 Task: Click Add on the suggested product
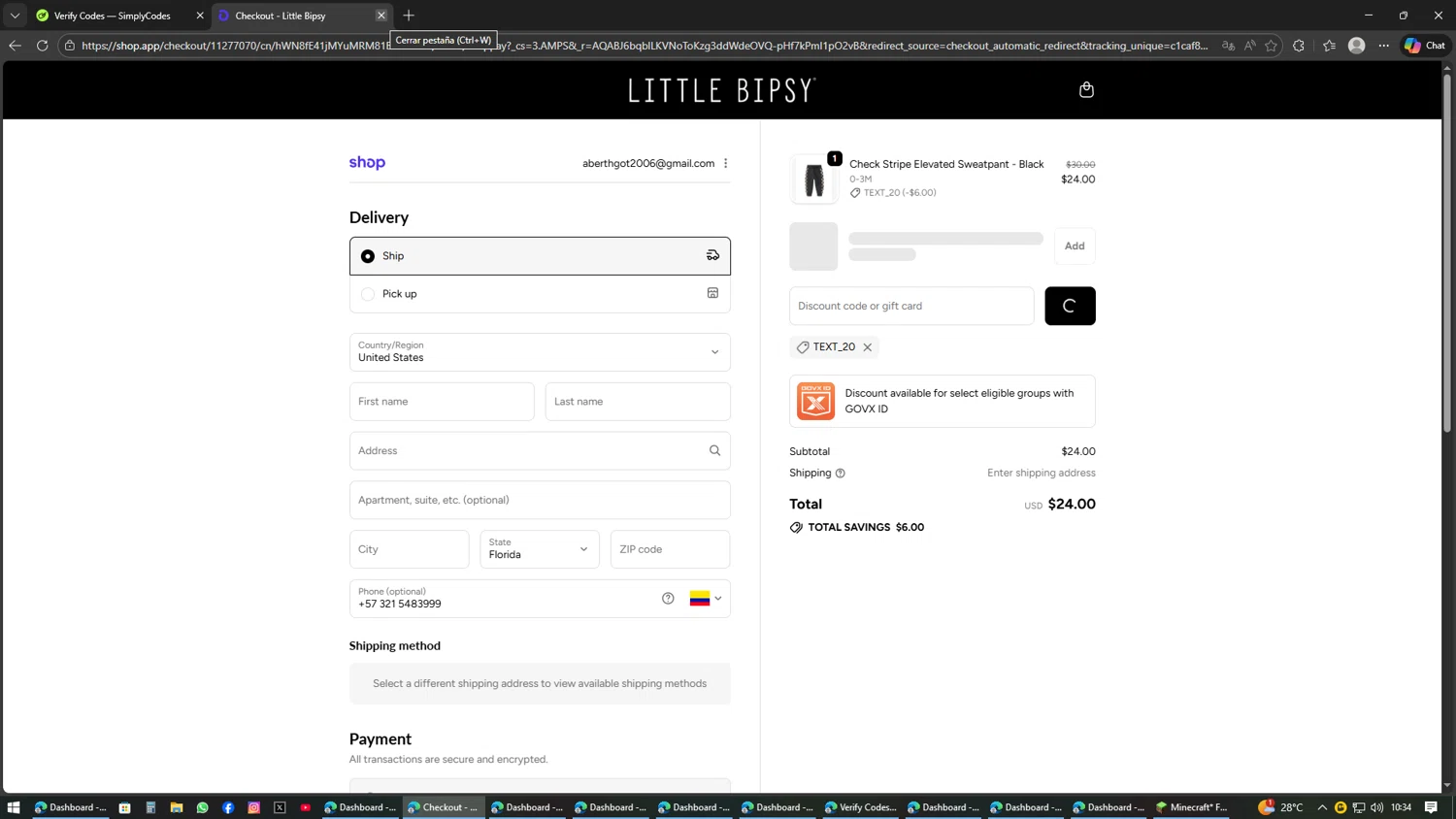(x=1075, y=246)
